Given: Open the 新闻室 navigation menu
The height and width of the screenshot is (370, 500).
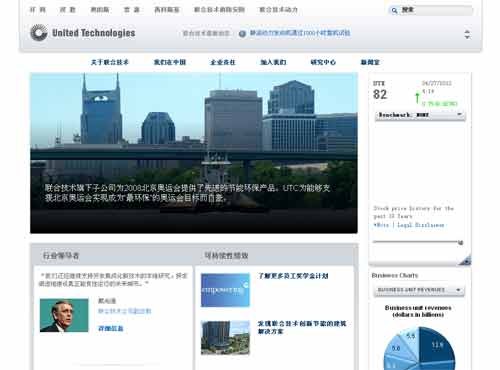Looking at the screenshot, I should point(370,62).
